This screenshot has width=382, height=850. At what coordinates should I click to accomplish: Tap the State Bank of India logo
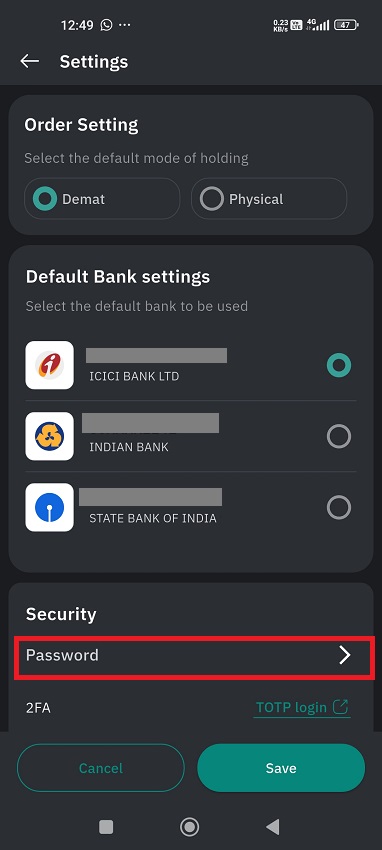tap(49, 507)
